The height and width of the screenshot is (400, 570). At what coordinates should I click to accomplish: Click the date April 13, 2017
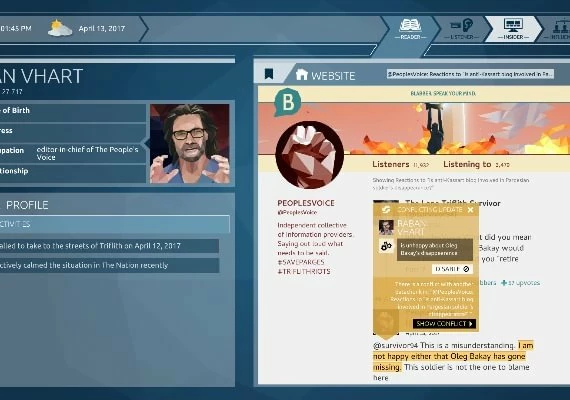coord(102,28)
